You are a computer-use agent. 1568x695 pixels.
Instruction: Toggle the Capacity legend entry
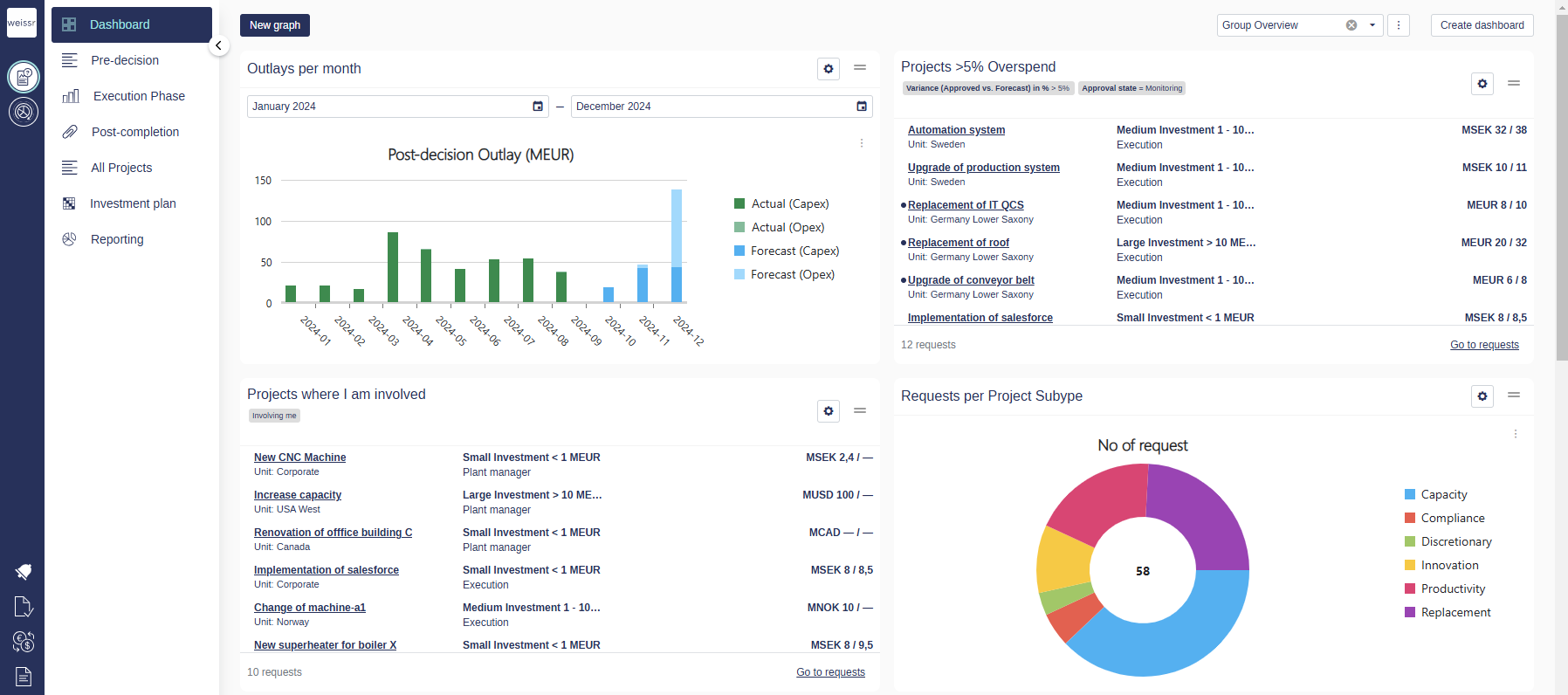click(1436, 494)
